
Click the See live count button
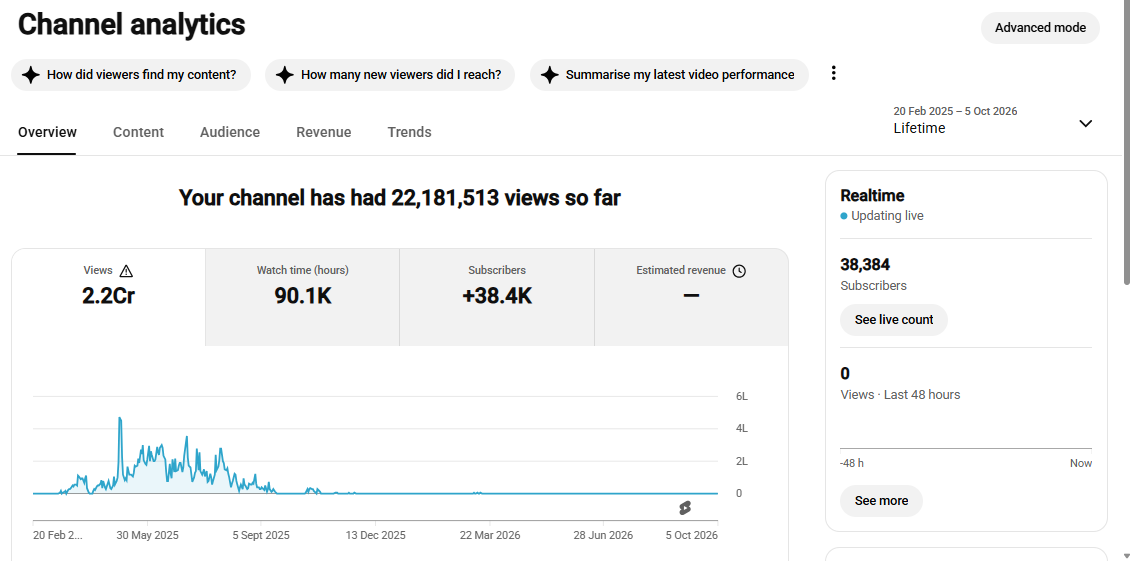point(894,319)
